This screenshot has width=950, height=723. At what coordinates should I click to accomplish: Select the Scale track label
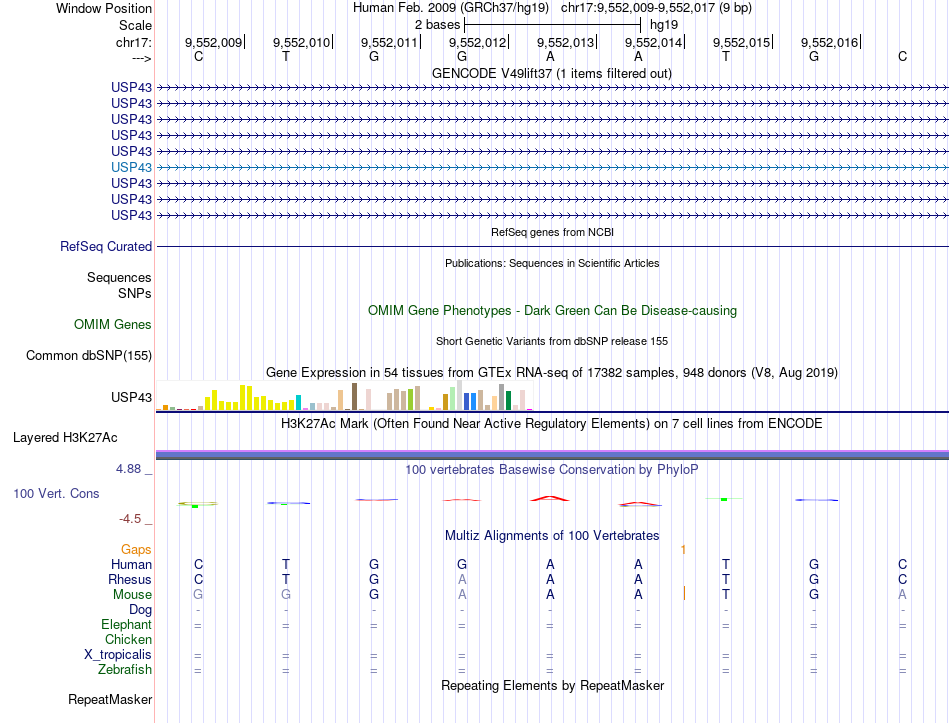[x=135, y=25]
